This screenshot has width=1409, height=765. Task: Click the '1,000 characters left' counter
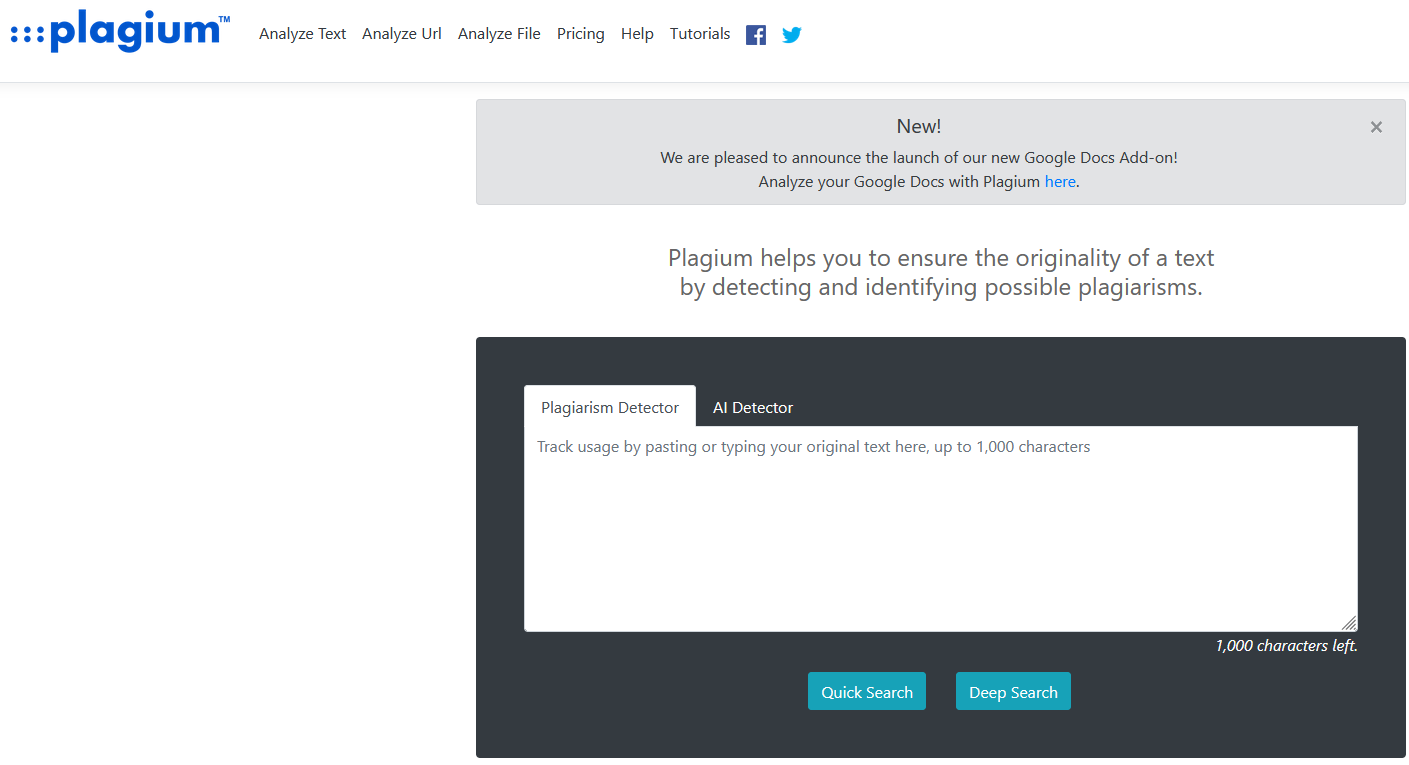pyautogui.click(x=1286, y=646)
